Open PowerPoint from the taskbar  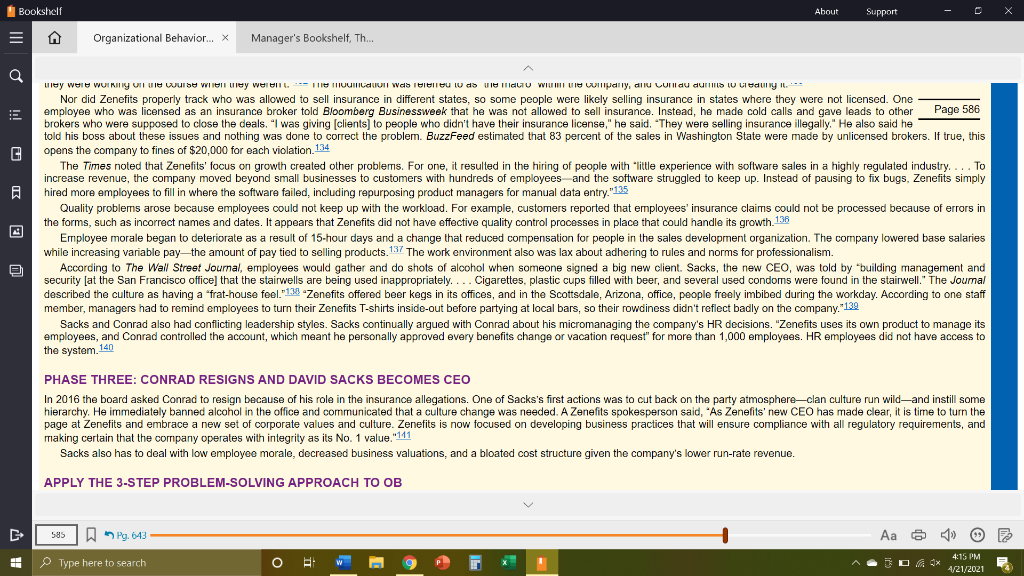point(442,562)
